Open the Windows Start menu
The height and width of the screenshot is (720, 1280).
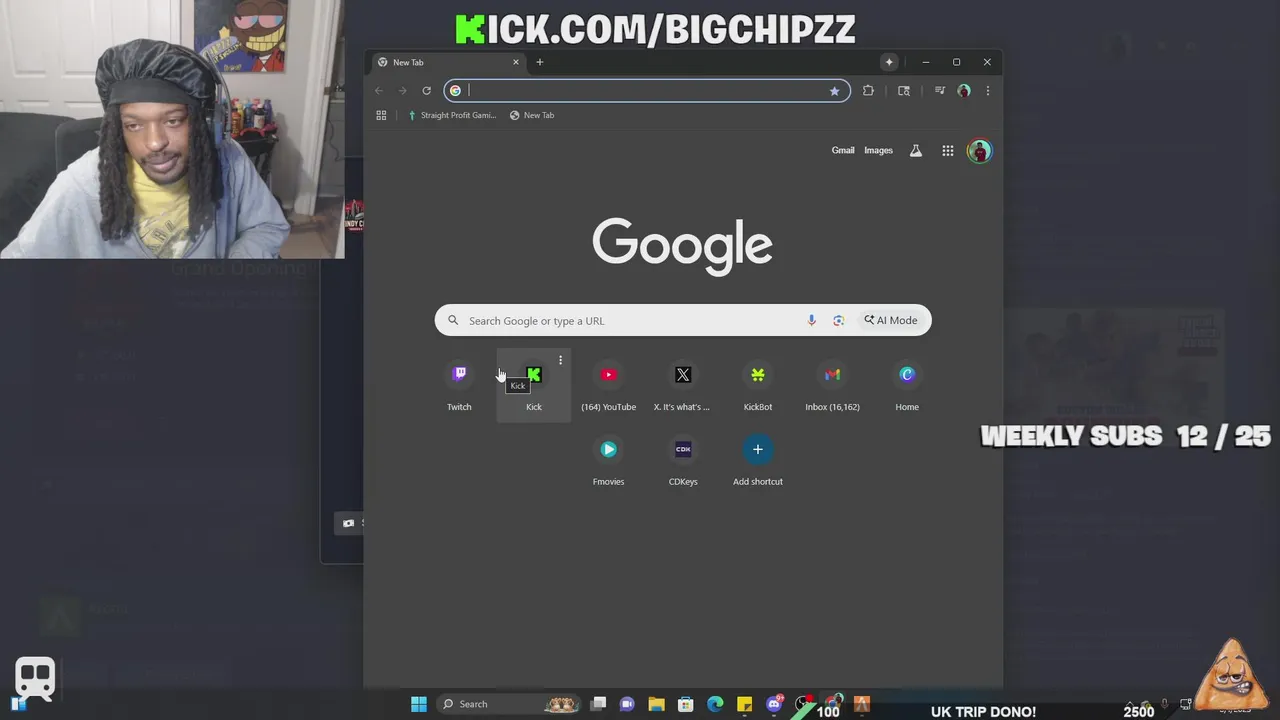[x=419, y=704]
